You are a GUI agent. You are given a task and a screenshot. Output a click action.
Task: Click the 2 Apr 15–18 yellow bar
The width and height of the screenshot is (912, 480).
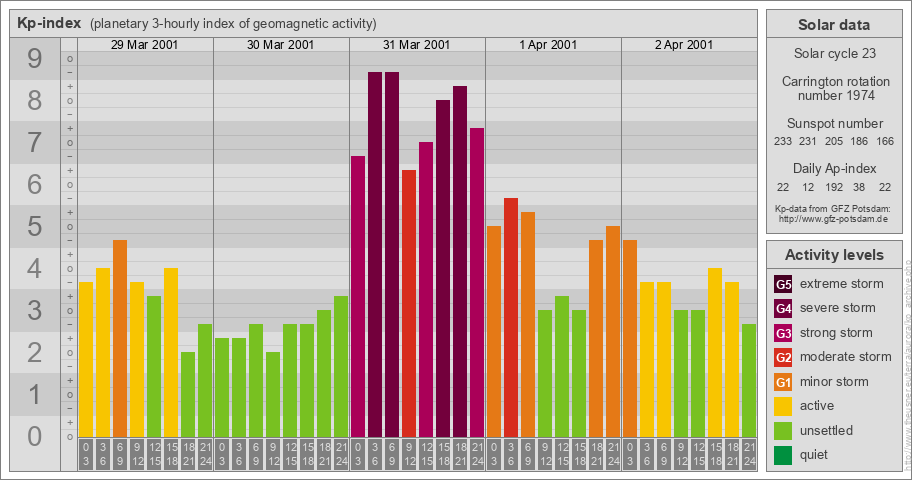coord(715,353)
